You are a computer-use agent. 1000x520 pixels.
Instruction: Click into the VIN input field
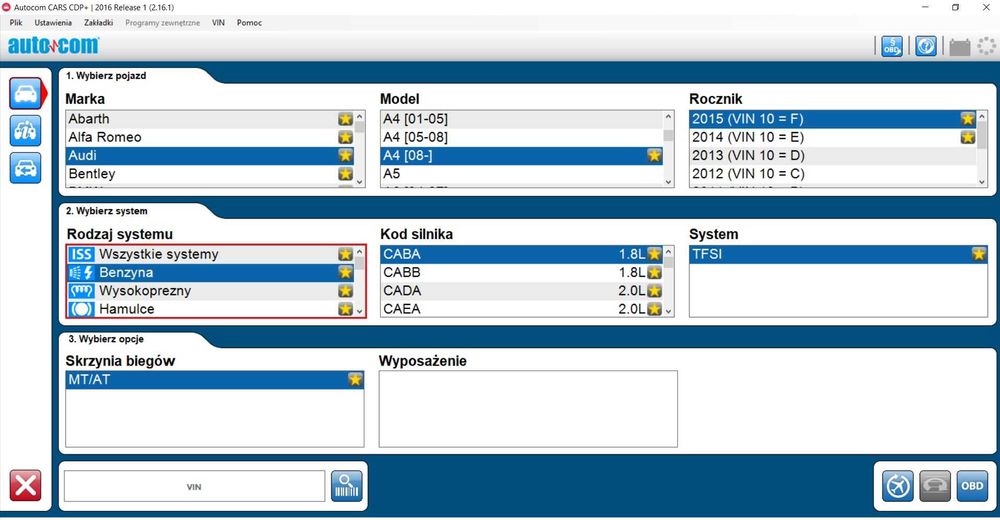point(195,486)
